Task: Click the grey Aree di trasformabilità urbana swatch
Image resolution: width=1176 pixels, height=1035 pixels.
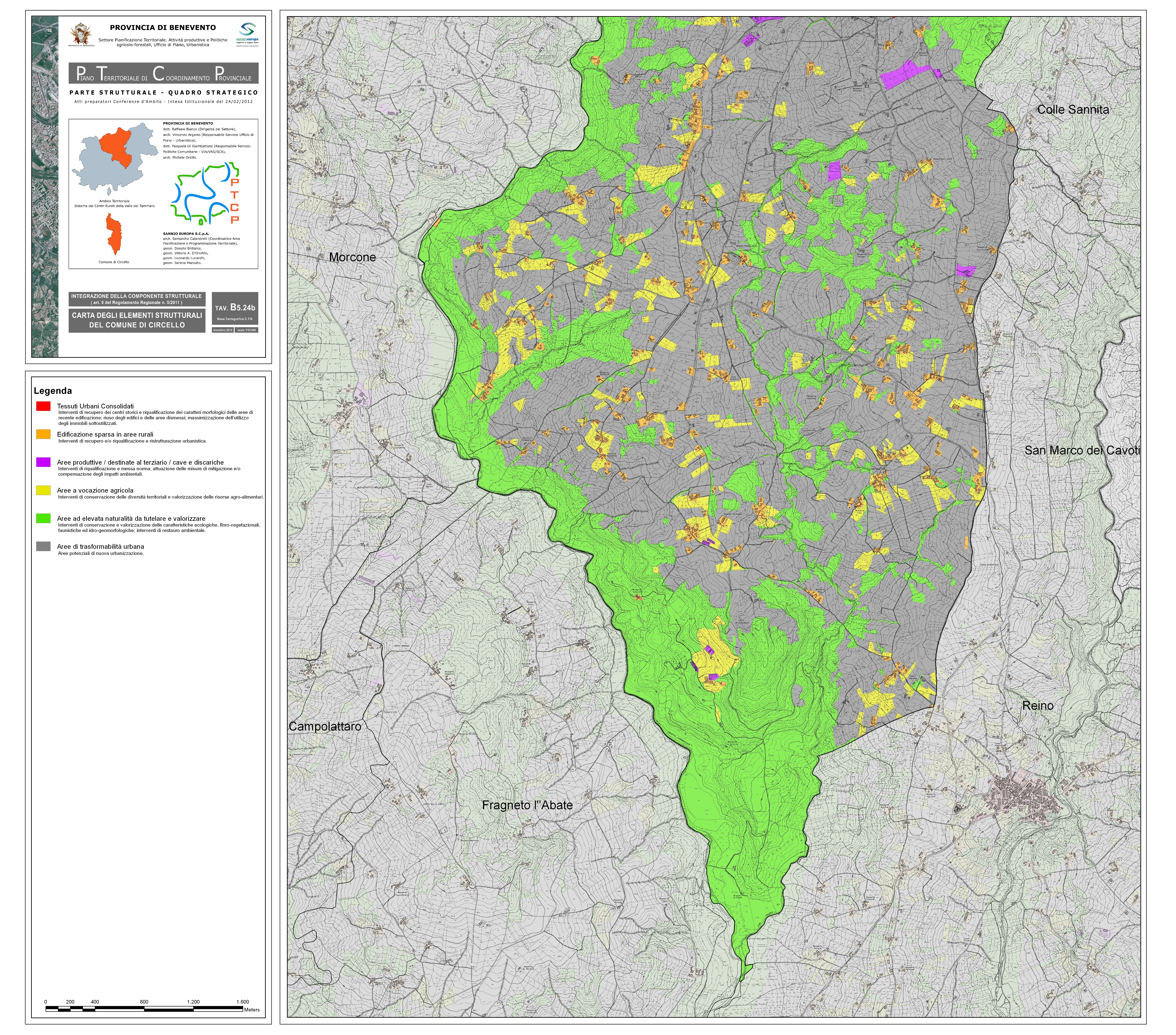Action: [x=43, y=546]
